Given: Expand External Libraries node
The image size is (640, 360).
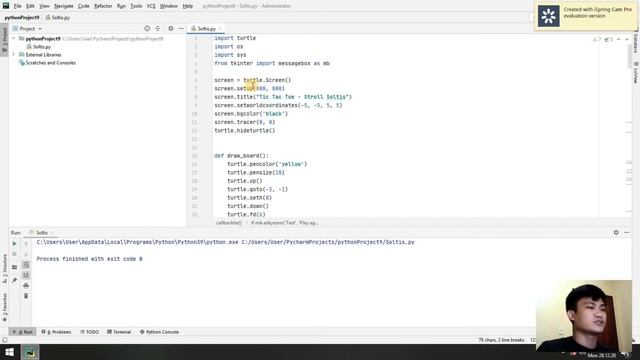Looking at the screenshot, I should pyautogui.click(x=13, y=55).
